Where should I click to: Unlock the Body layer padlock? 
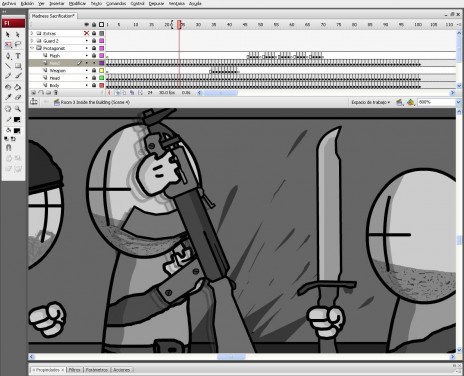coord(94,85)
